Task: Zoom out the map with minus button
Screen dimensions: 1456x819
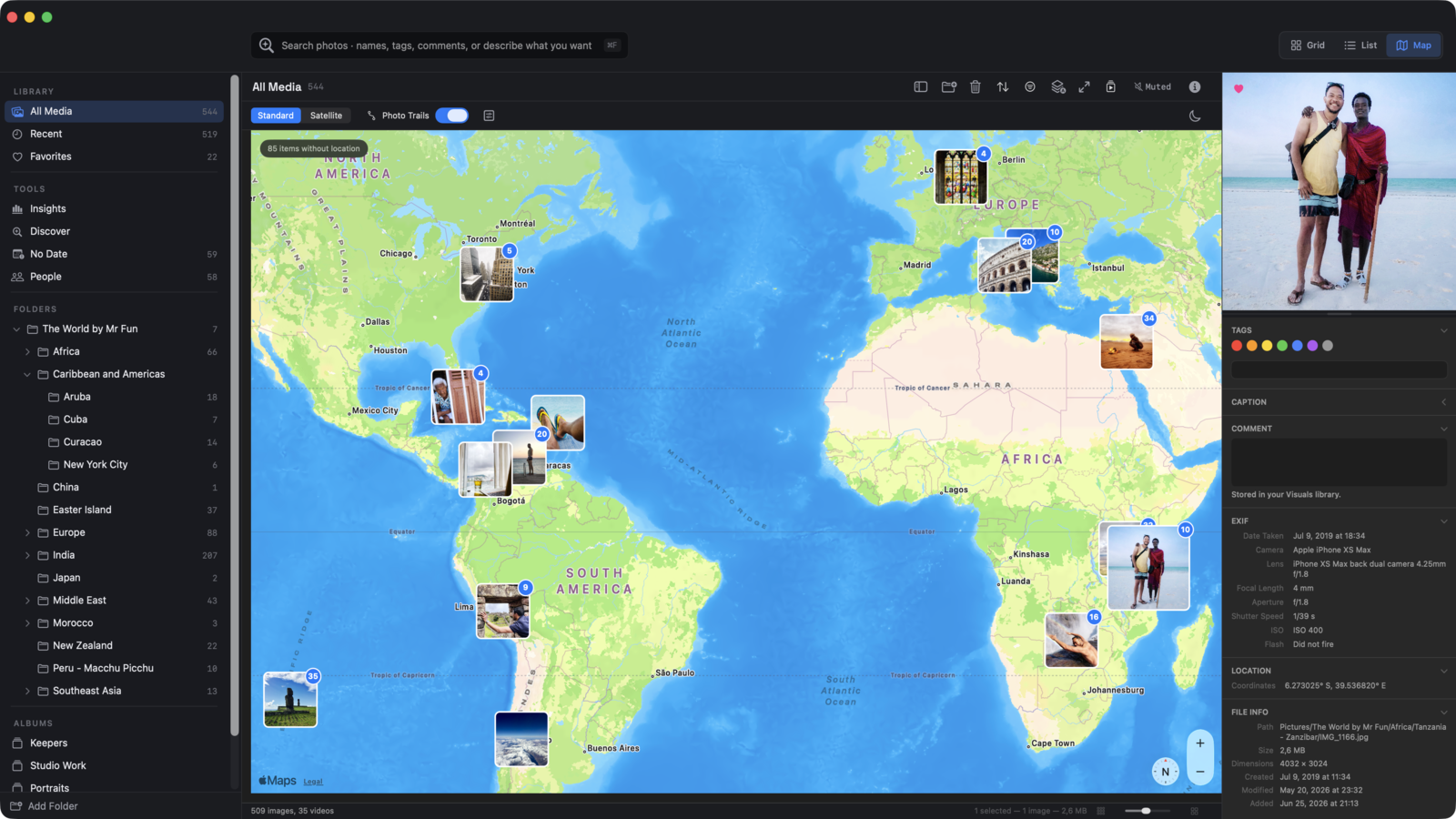Action: click(1200, 772)
